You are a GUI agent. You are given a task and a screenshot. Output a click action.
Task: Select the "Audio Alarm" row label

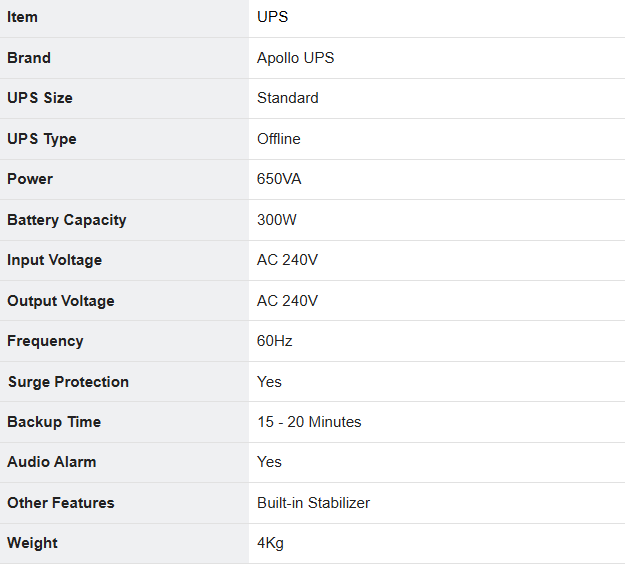coord(52,462)
